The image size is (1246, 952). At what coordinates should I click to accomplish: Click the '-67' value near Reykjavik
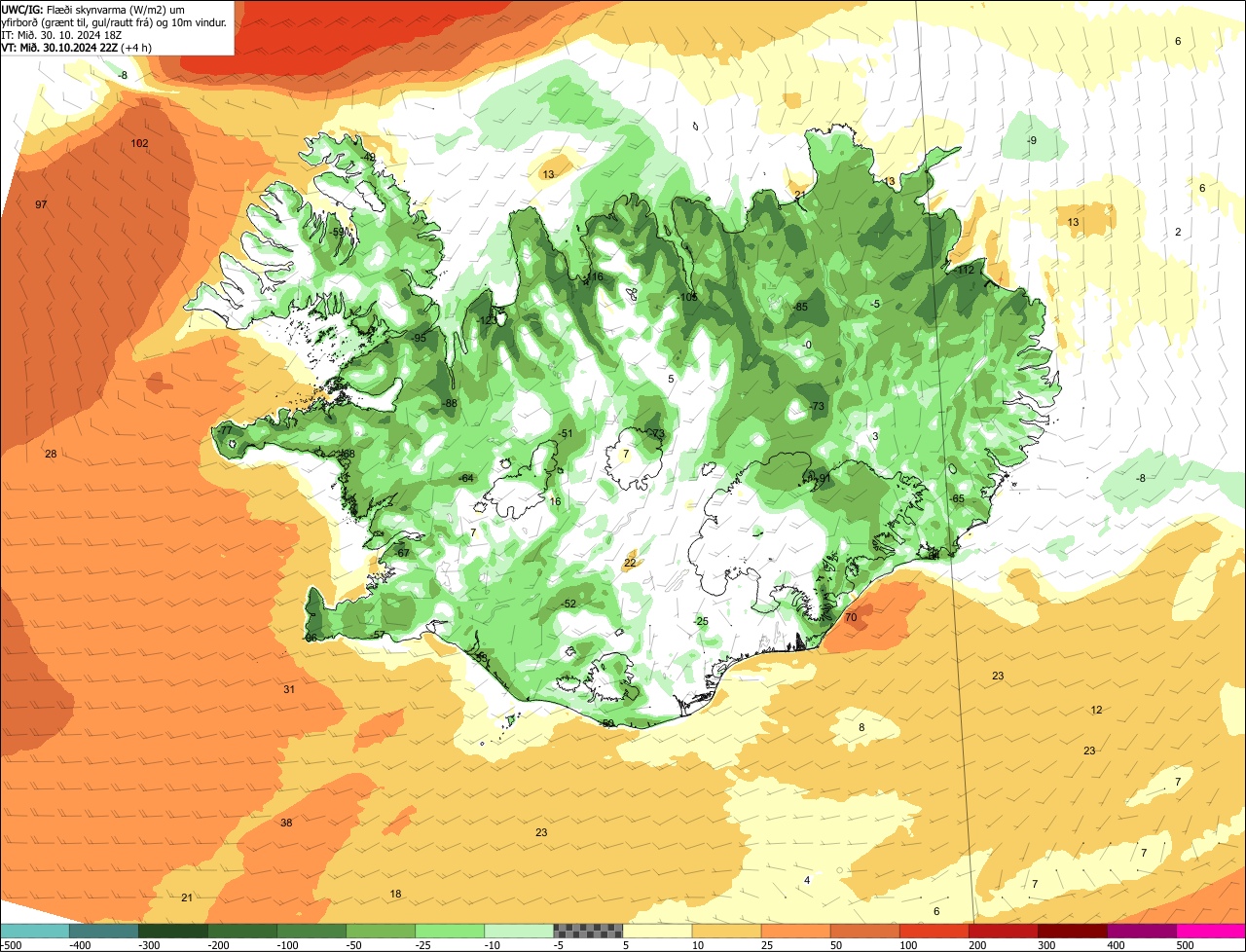pyautogui.click(x=401, y=553)
